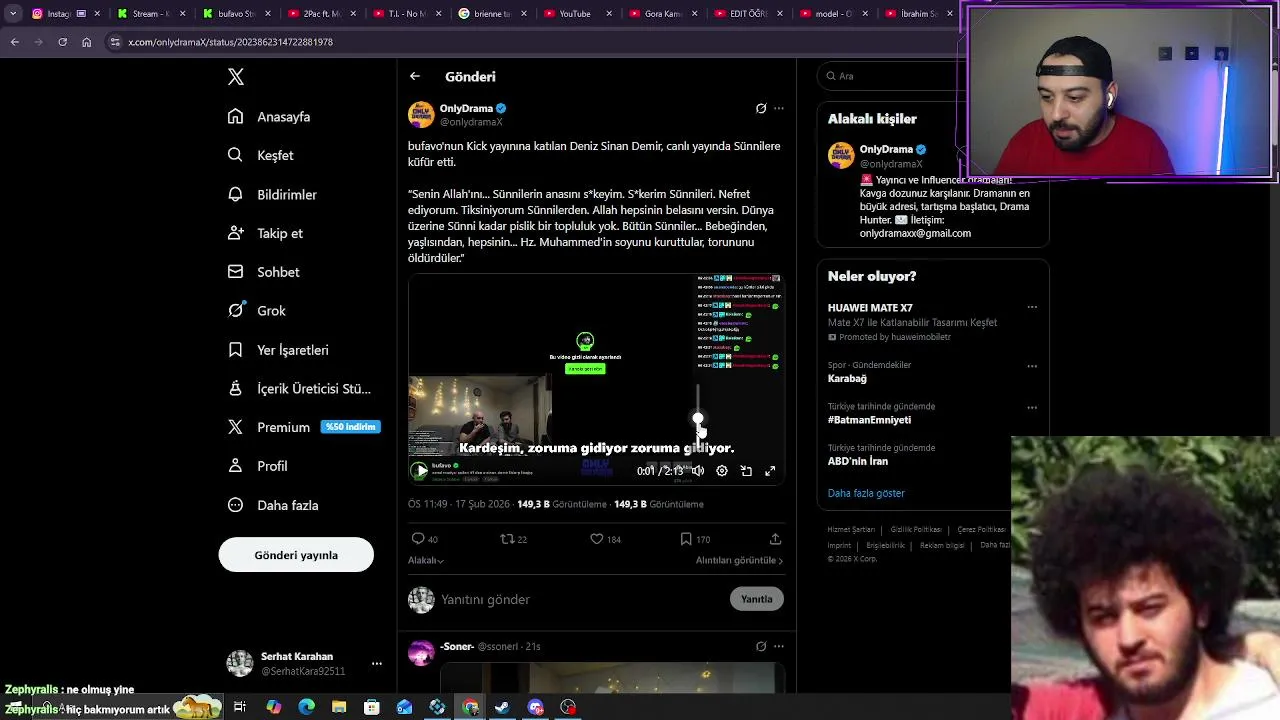Image resolution: width=1280 pixels, height=720 pixels.
Task: Click the browser home icon
Action: tap(86, 42)
